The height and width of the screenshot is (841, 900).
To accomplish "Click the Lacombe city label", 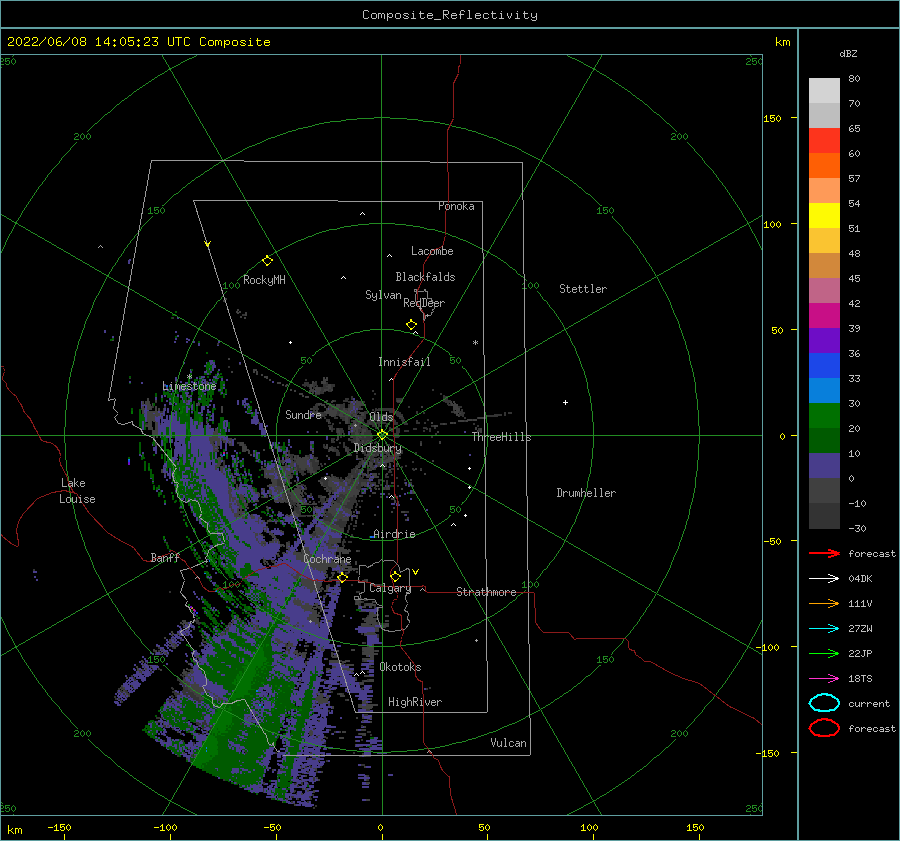I will coord(432,251).
